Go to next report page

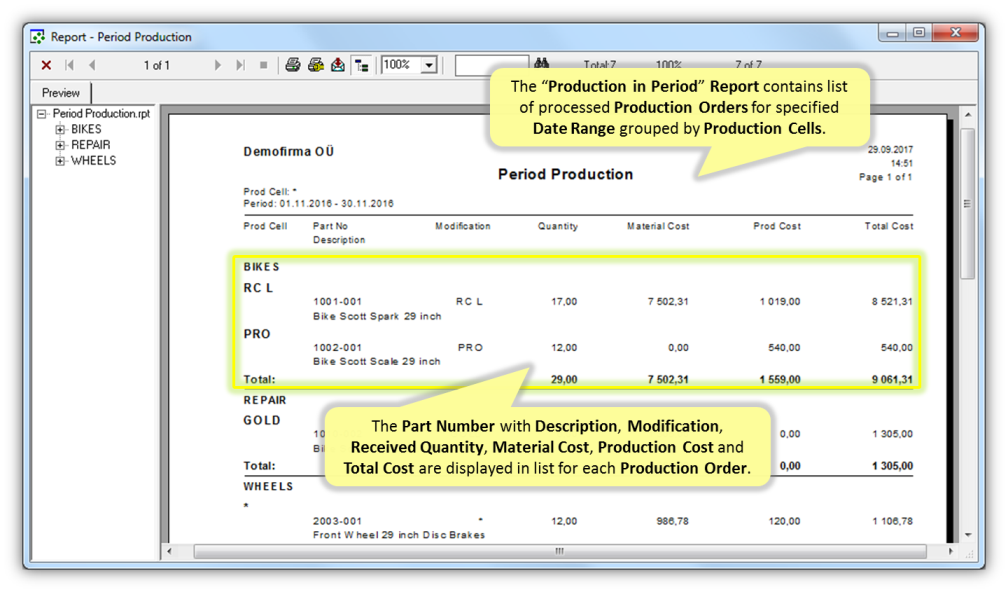(217, 65)
